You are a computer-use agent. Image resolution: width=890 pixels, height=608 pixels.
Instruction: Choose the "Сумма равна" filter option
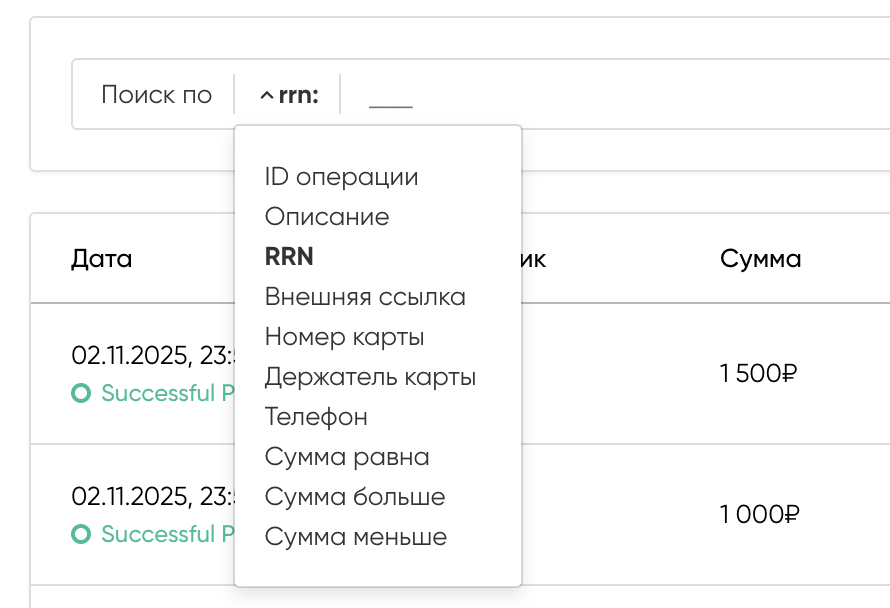pos(347,457)
